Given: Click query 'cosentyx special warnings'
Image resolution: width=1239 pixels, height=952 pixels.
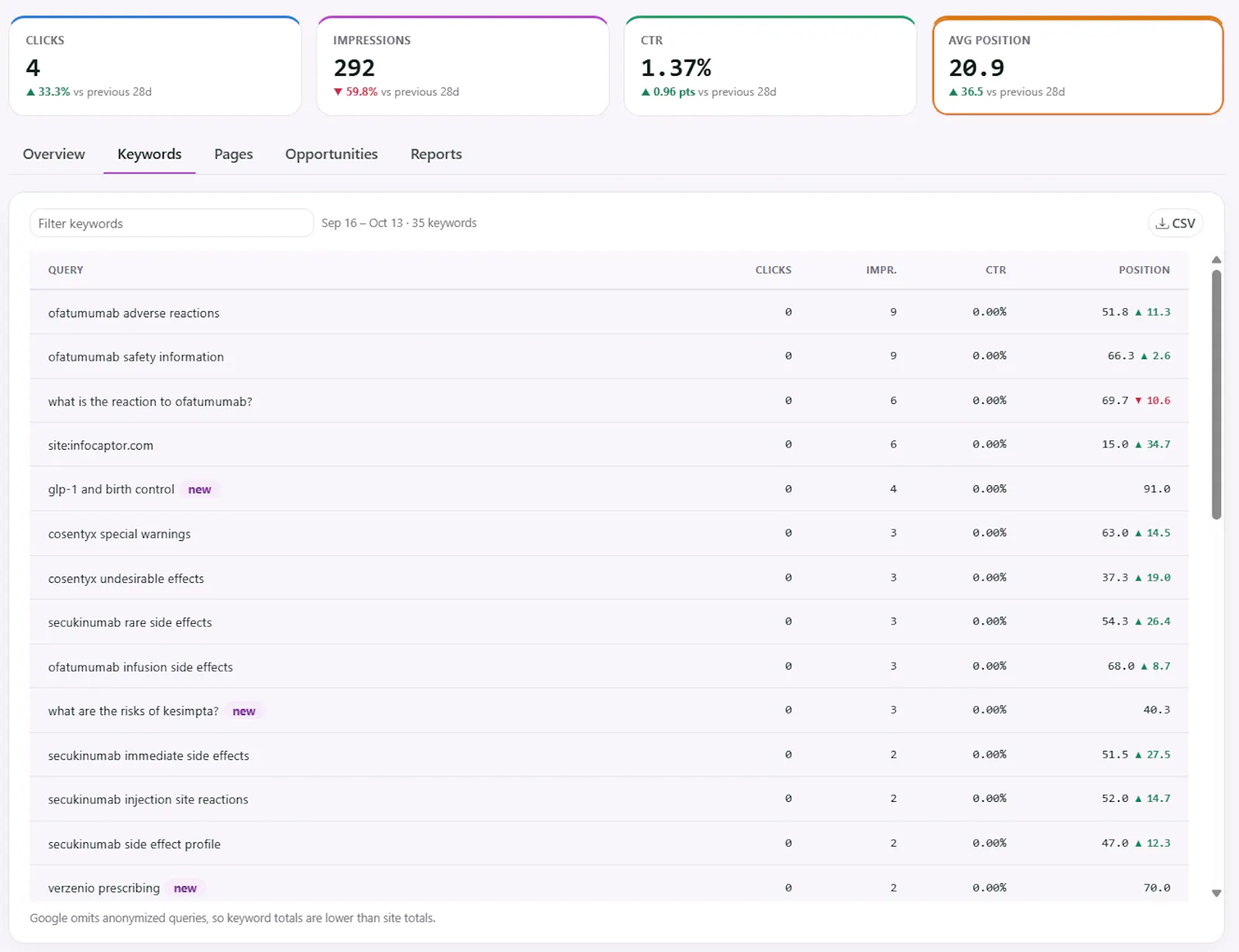Looking at the screenshot, I should [x=119, y=534].
